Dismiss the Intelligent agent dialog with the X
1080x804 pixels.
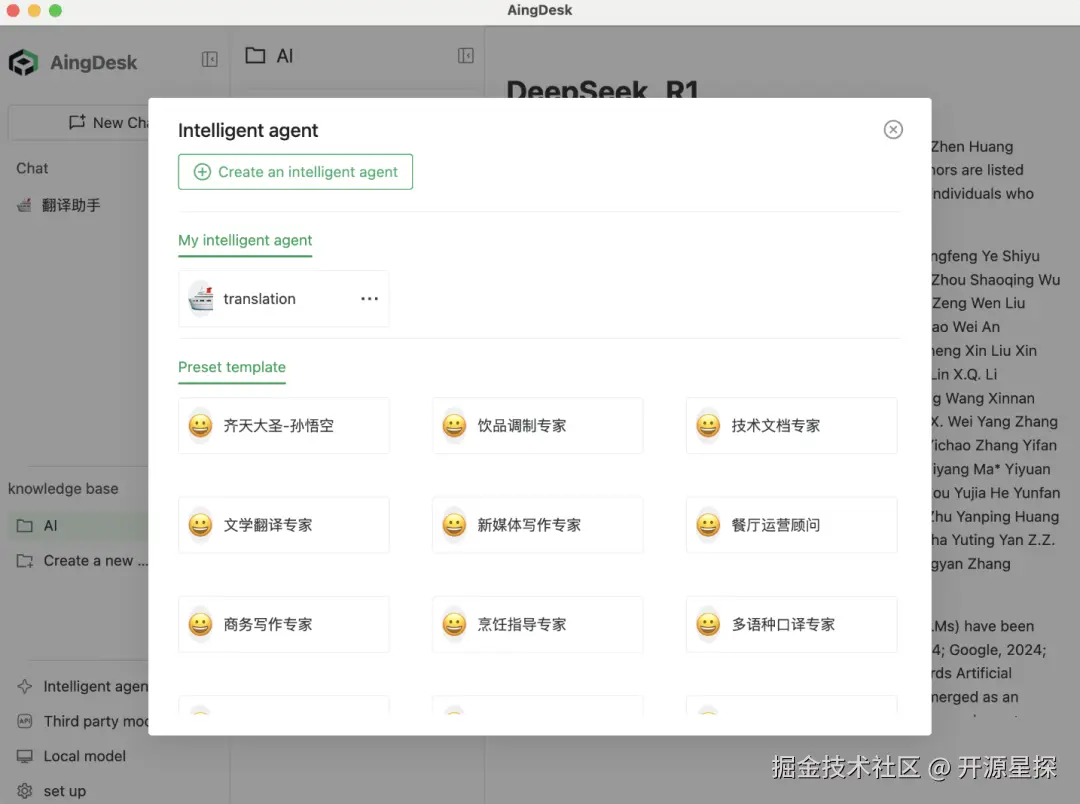point(892,129)
